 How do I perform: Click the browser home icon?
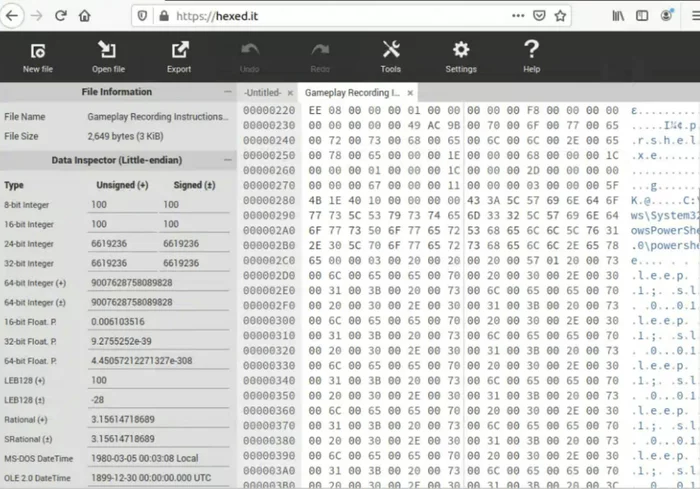pos(84,16)
